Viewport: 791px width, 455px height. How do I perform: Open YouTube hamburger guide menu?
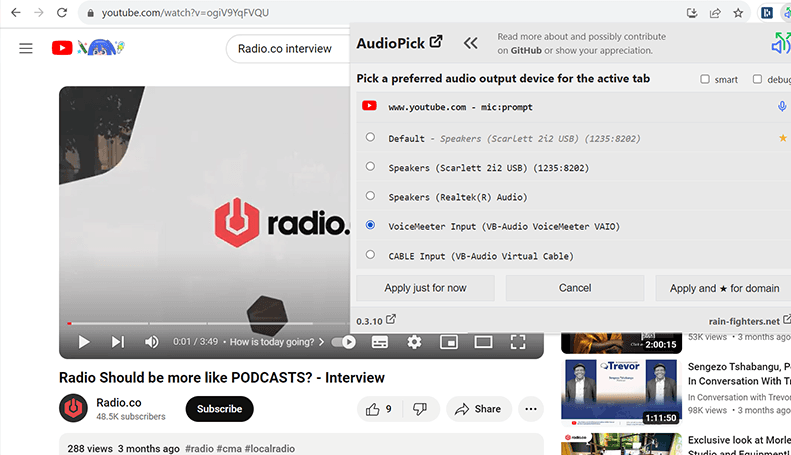[x=26, y=48]
